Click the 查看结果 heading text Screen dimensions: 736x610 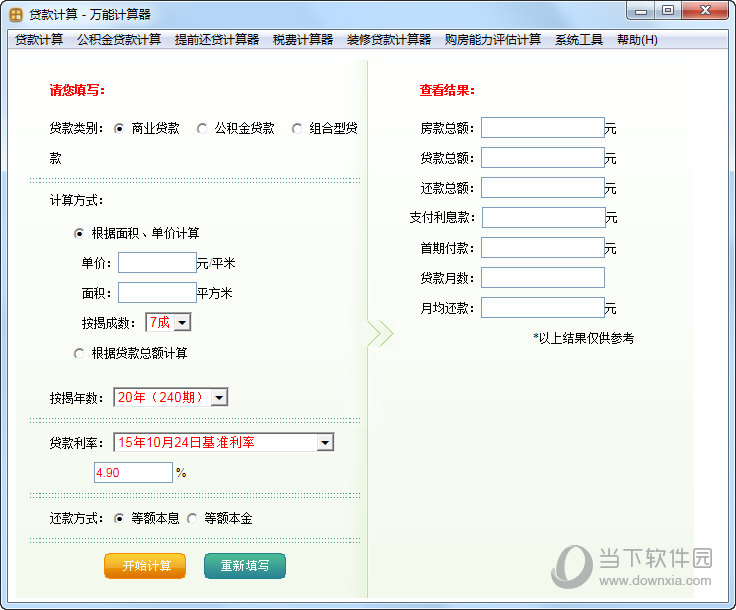click(x=447, y=90)
